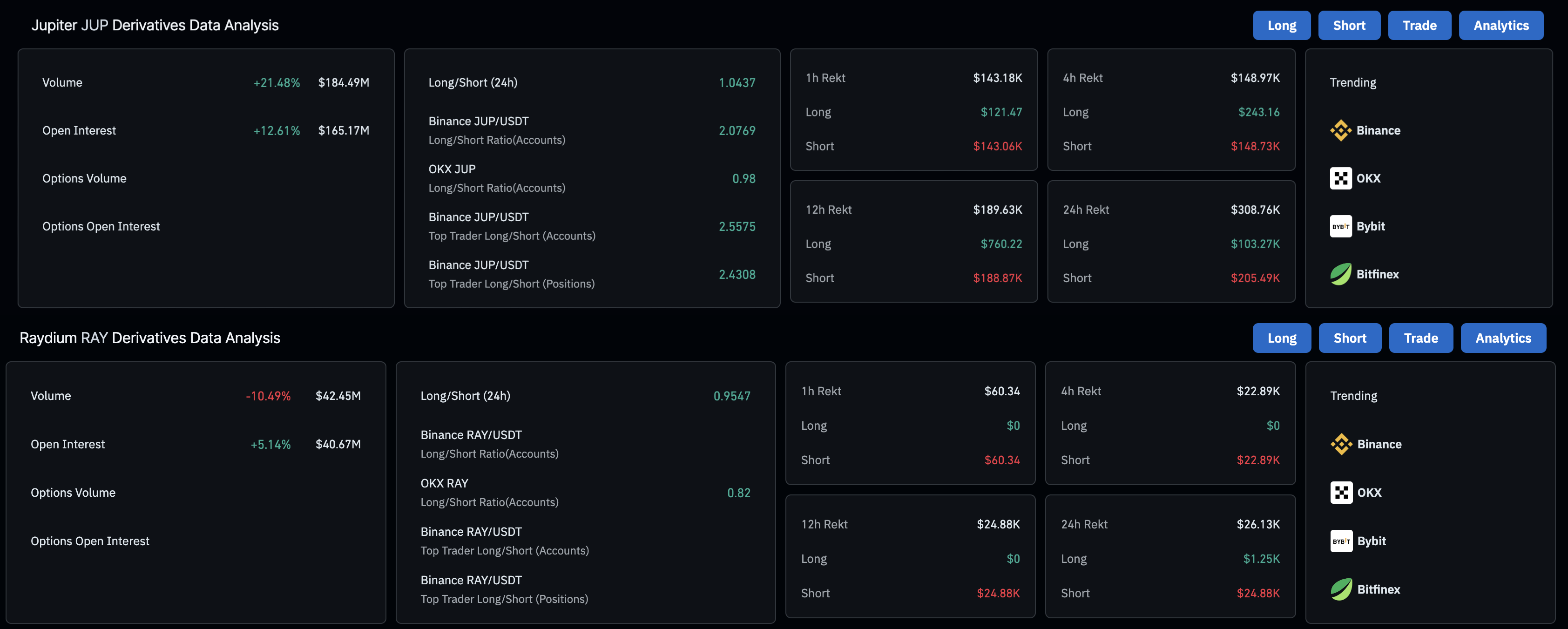Click the Bybit logo in Raydium Trending
The width and height of the screenshot is (1568, 629).
[x=1341, y=541]
